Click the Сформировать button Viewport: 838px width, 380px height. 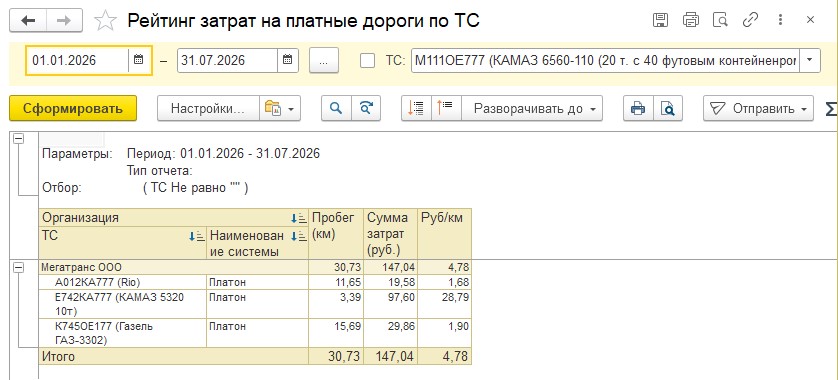tap(73, 108)
